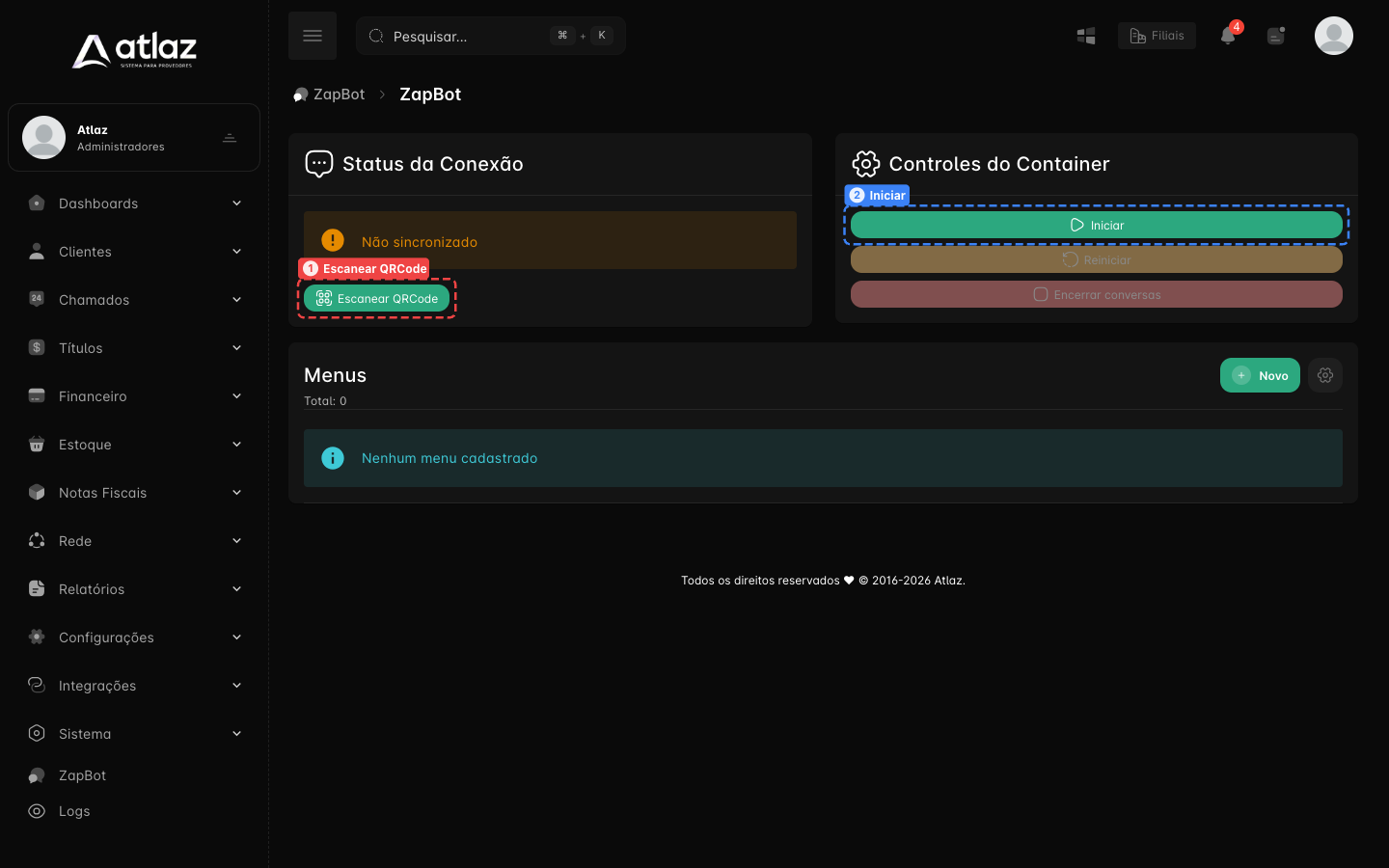The width and height of the screenshot is (1389, 868).
Task: Click the Títulos dollar icon
Action: 37,347
